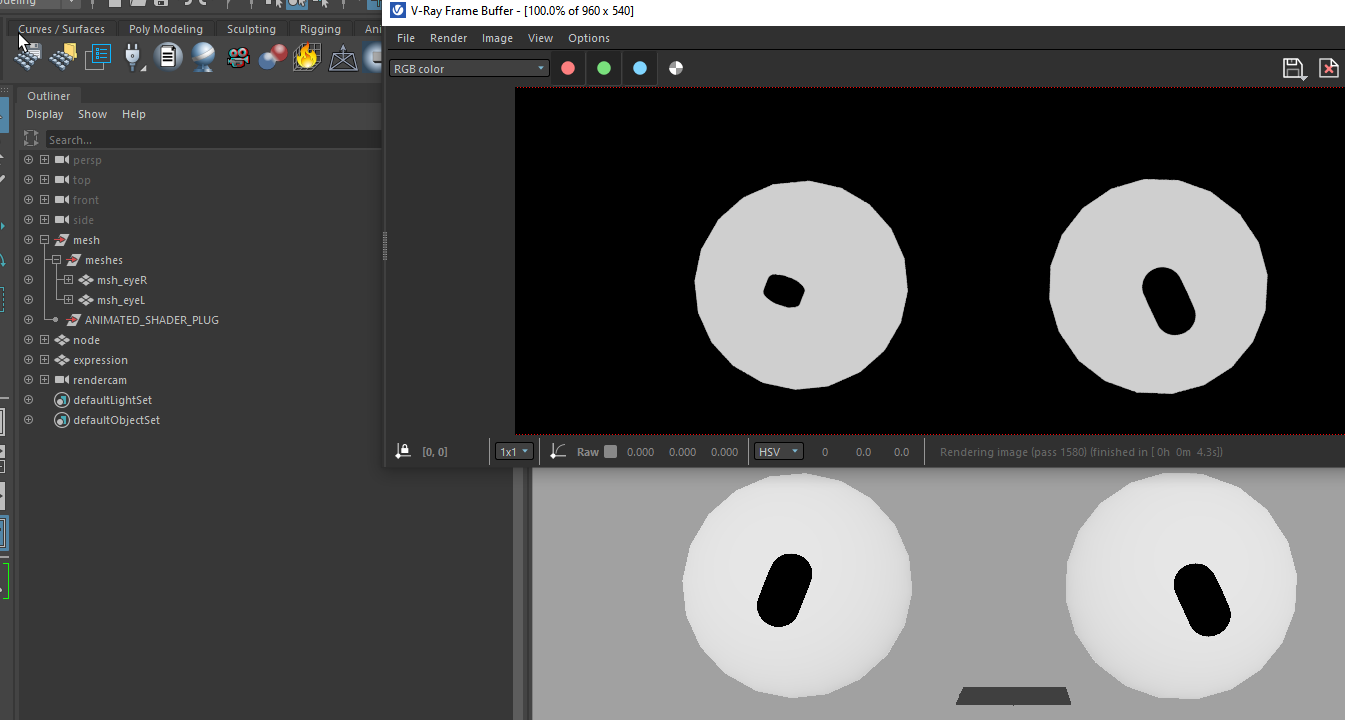This screenshot has width=1345, height=720.
Task: Click the color curve icon beside Raw
Action: [x=559, y=451]
